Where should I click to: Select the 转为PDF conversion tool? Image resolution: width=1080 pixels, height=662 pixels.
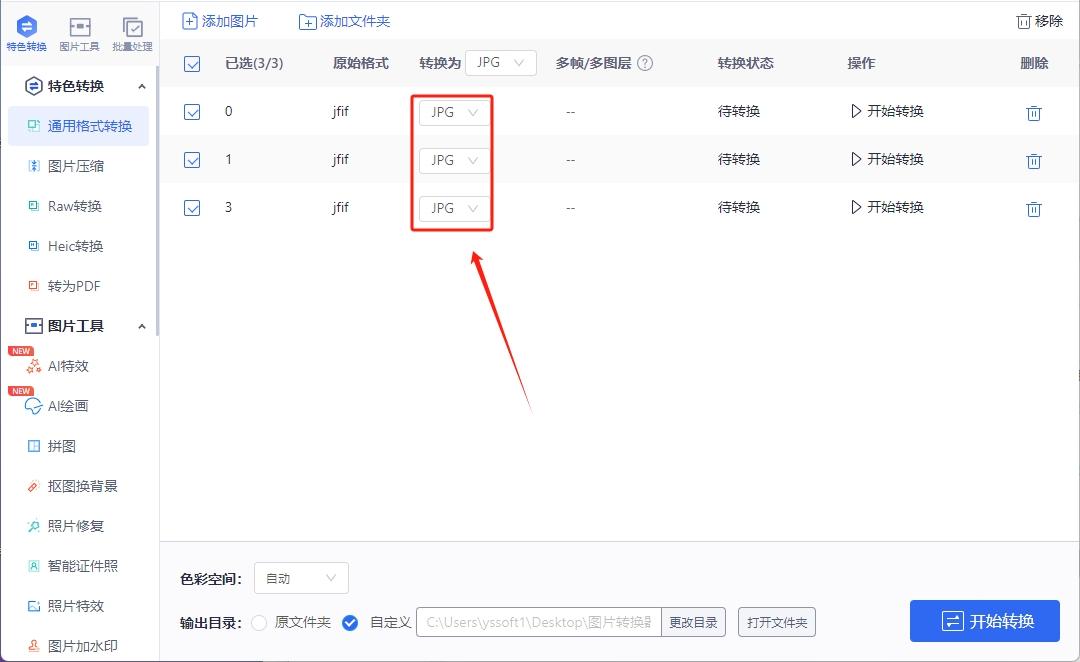pyautogui.click(x=75, y=286)
